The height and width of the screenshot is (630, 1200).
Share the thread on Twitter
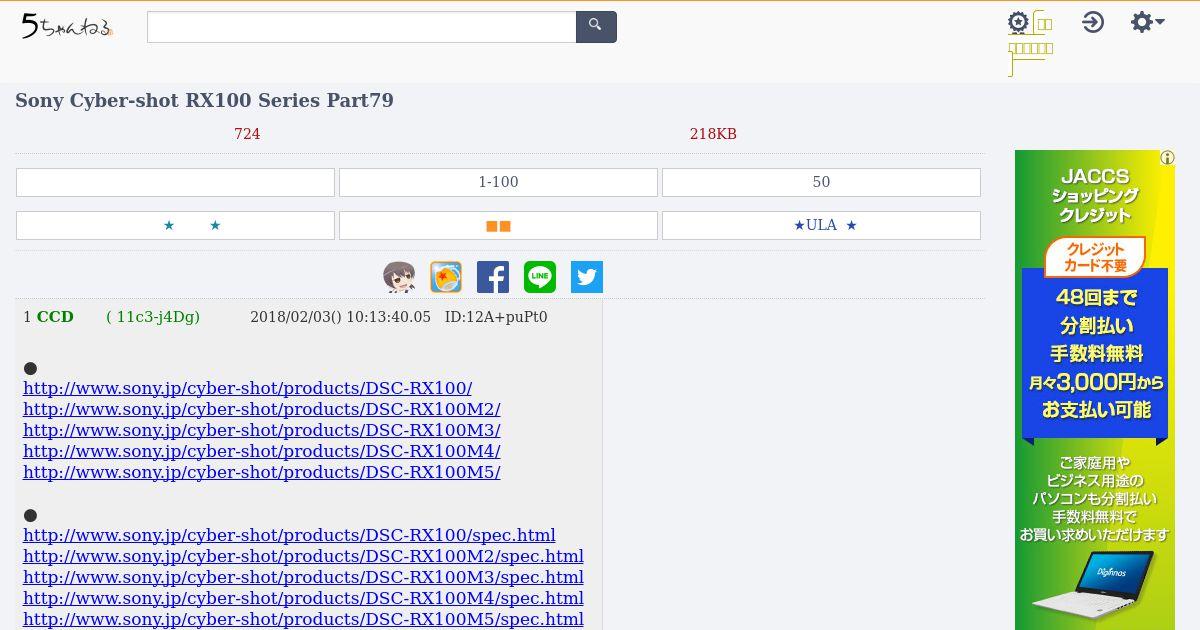(x=587, y=277)
